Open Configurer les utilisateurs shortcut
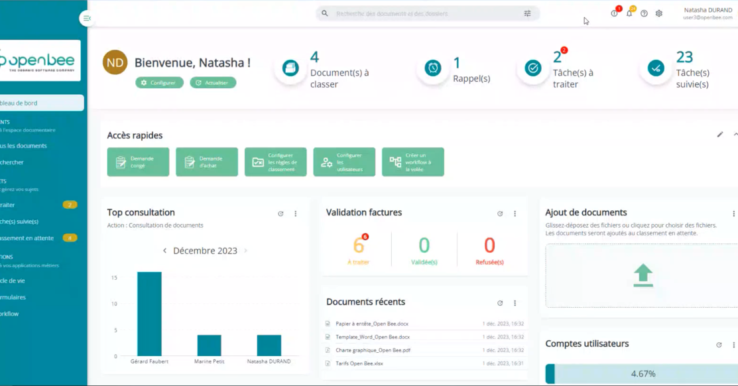This screenshot has height=386, width=738. 344,162
